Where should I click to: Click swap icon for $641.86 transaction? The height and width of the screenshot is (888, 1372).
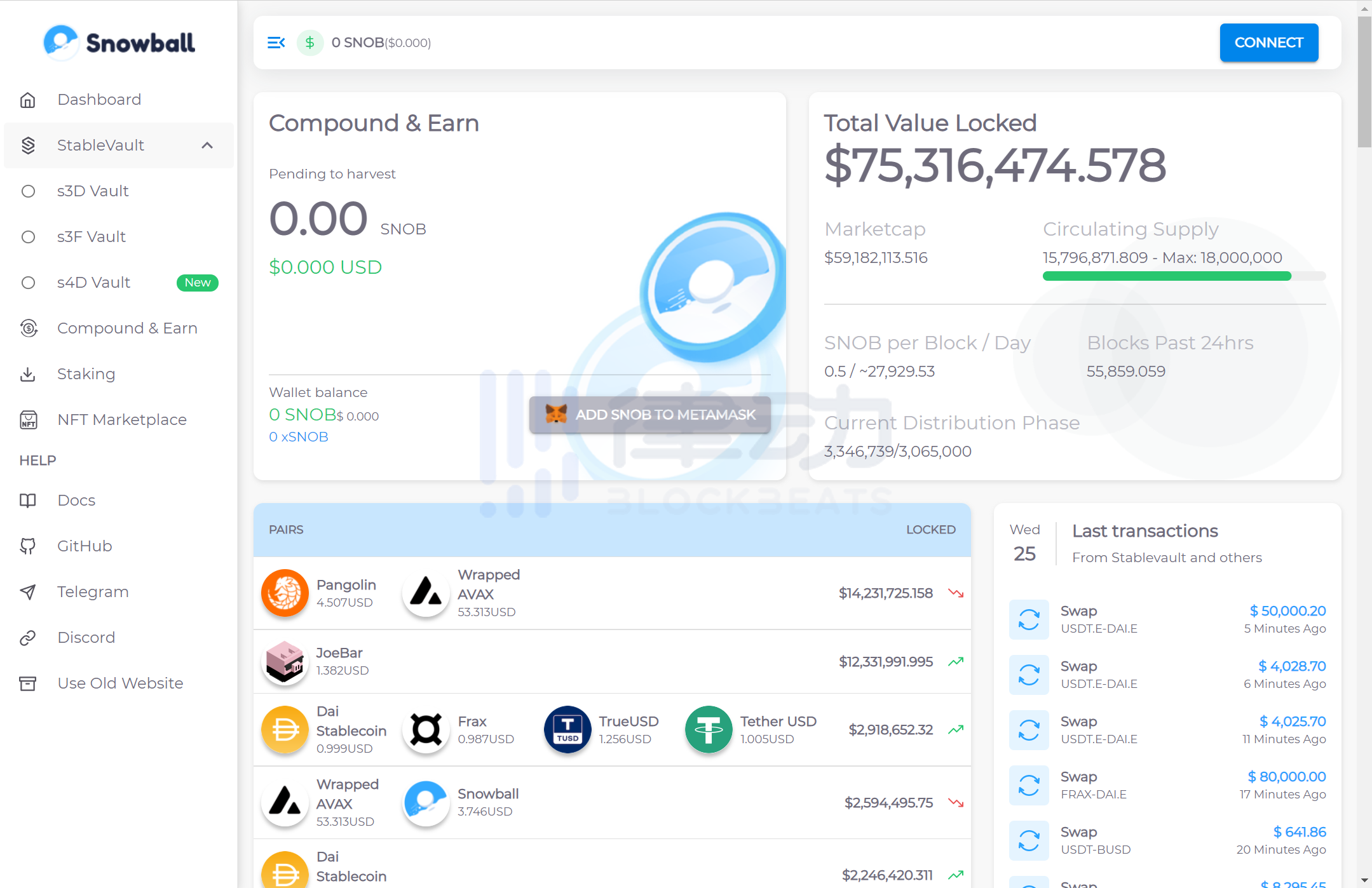(1029, 840)
